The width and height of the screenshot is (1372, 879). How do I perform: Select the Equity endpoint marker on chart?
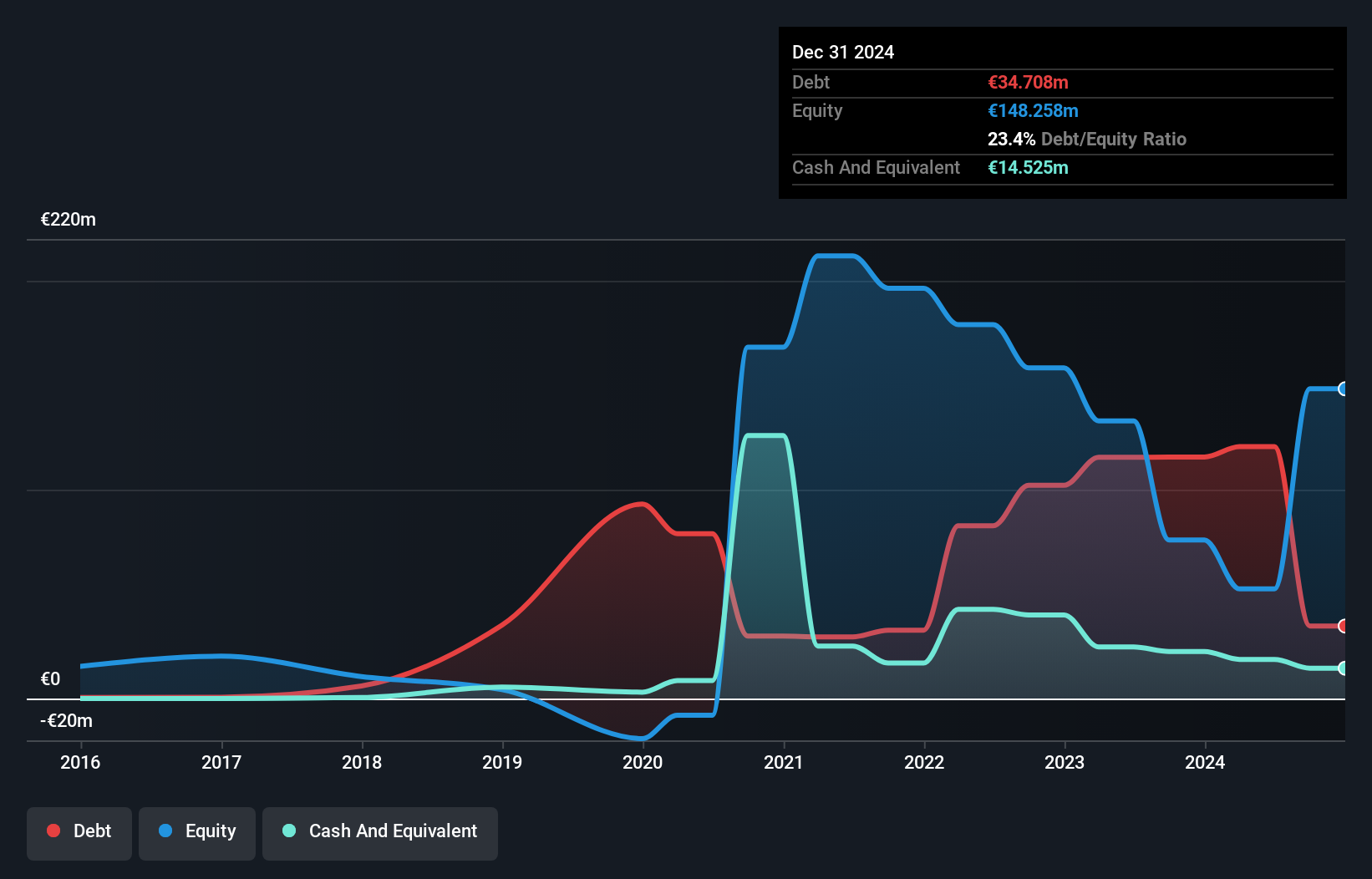(x=1344, y=389)
